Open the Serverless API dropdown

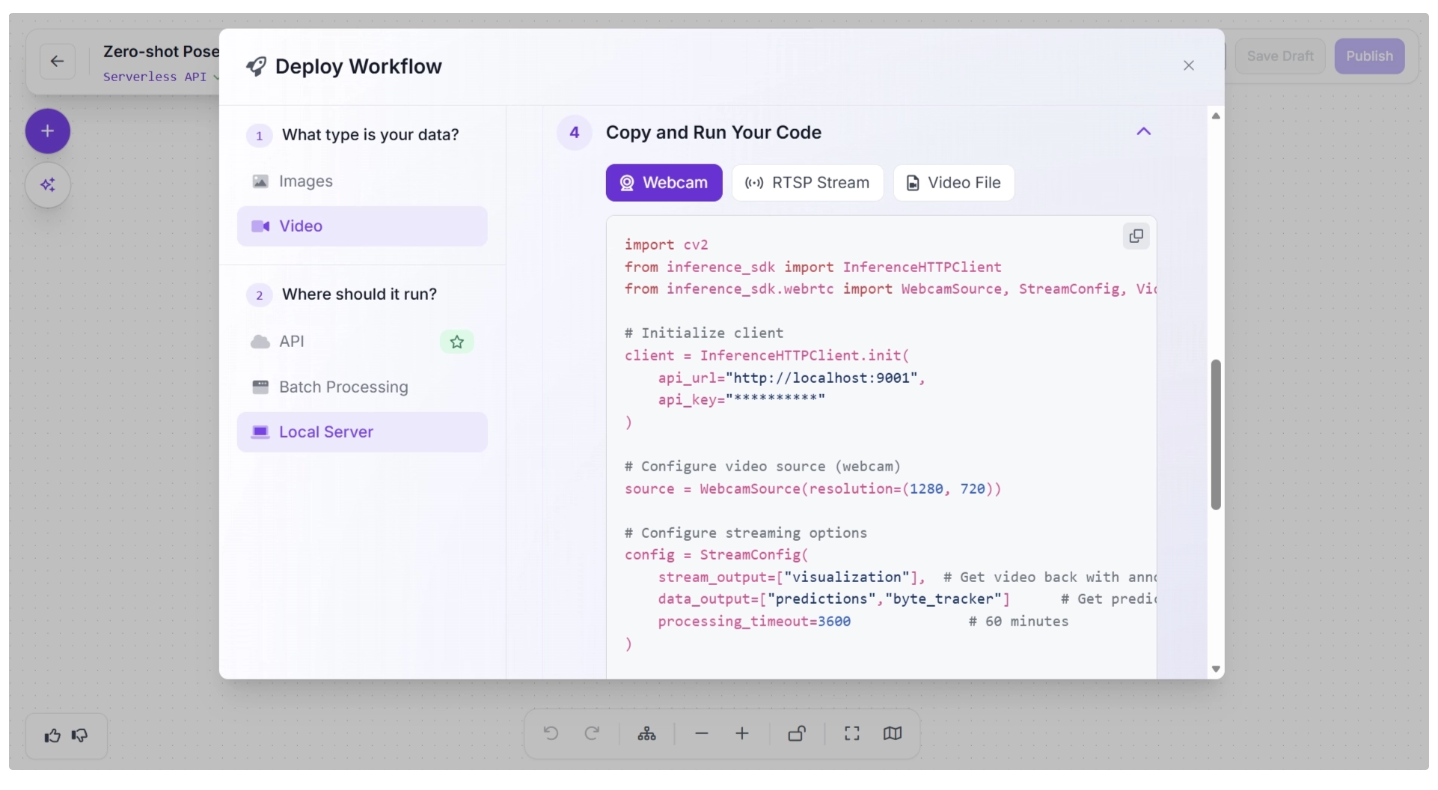pos(160,77)
